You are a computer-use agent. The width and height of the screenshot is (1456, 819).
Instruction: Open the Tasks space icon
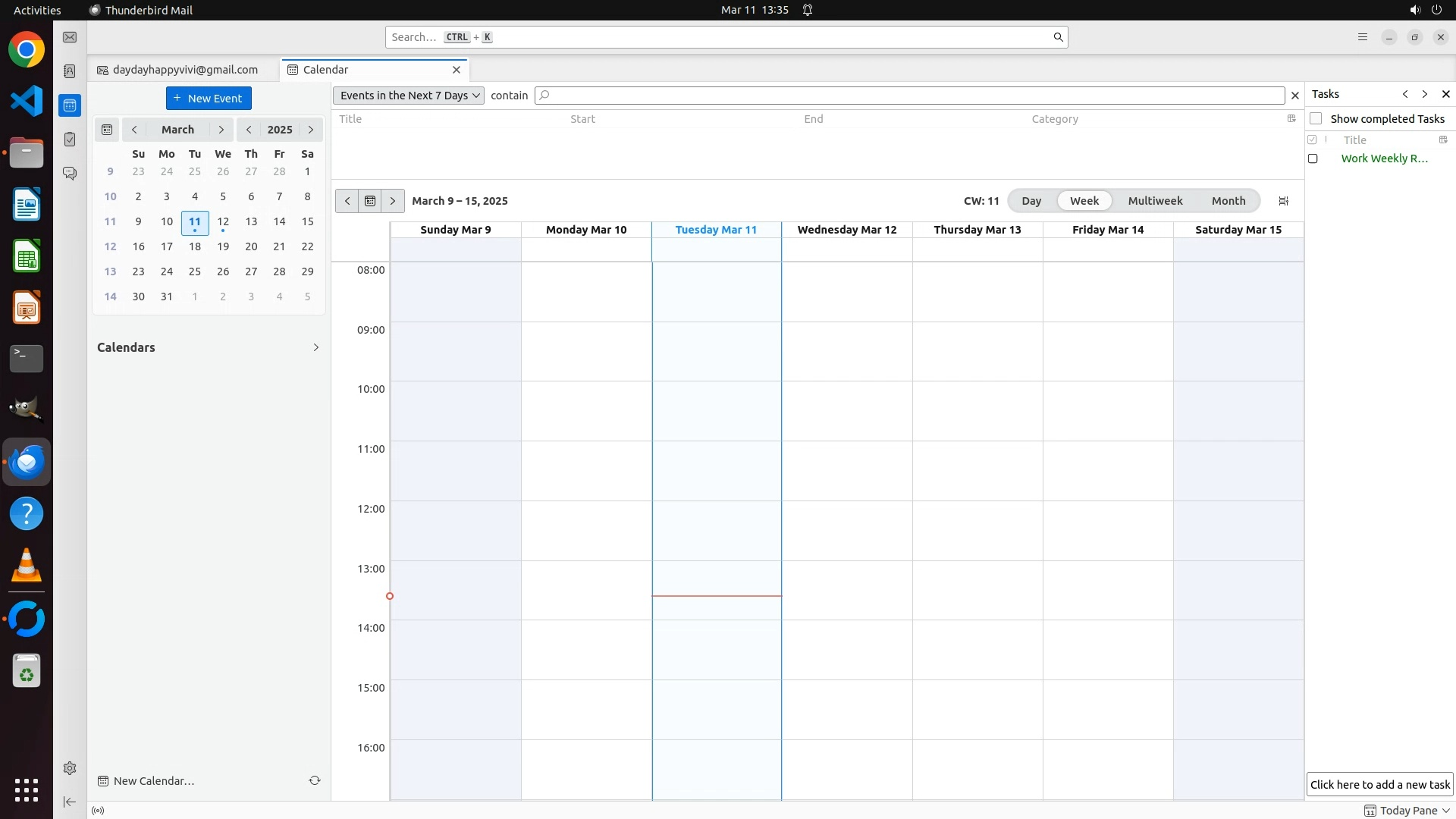tap(70, 140)
